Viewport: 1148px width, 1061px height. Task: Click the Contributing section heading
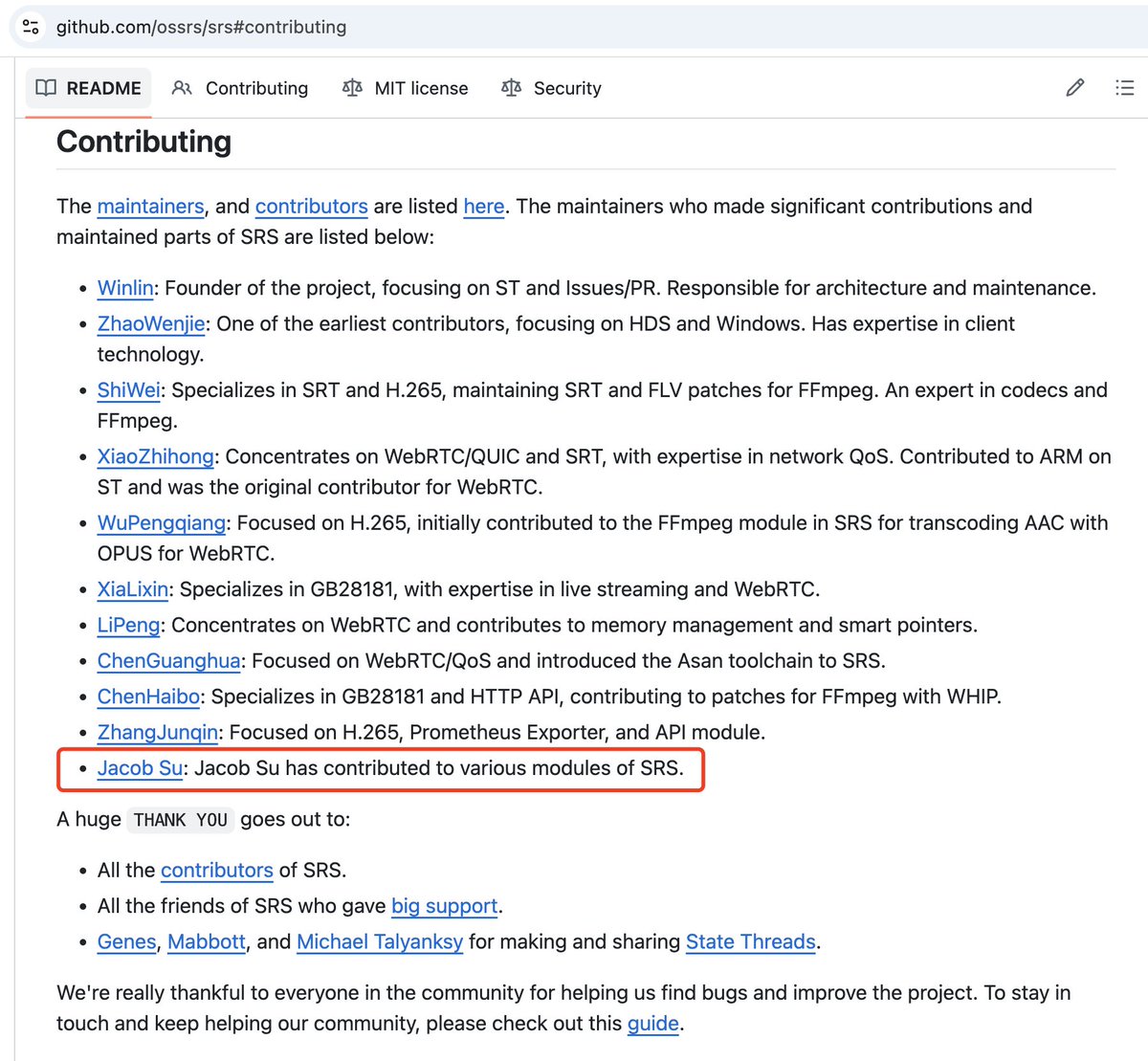point(144,142)
